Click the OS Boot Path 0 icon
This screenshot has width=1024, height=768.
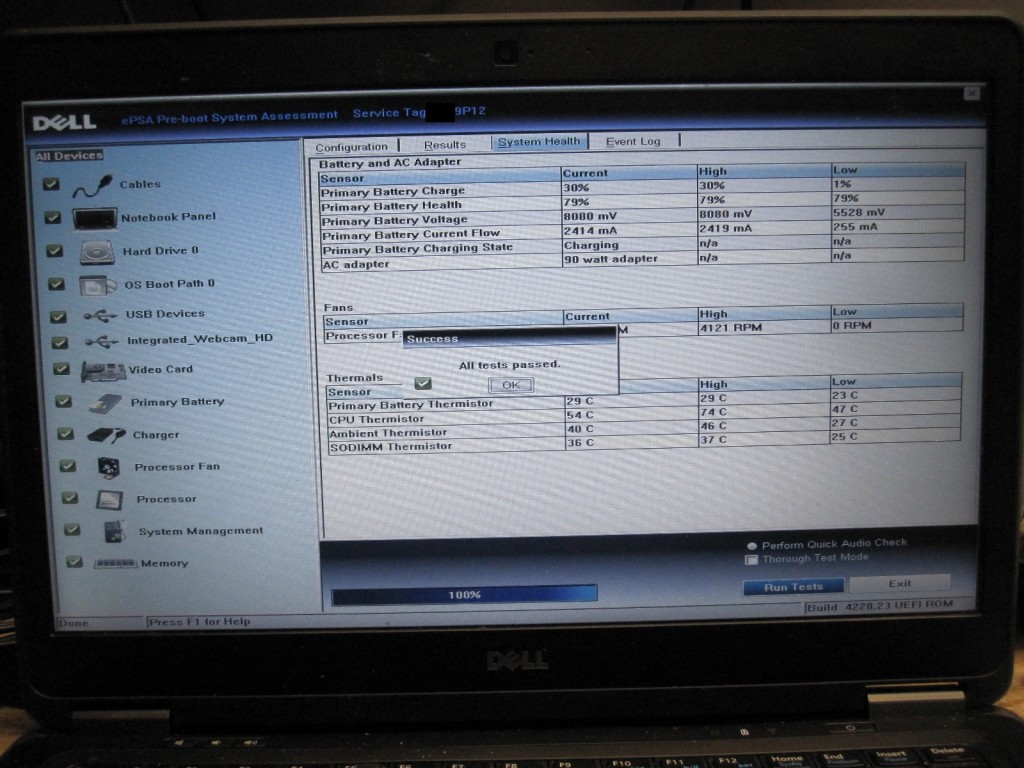(97, 285)
